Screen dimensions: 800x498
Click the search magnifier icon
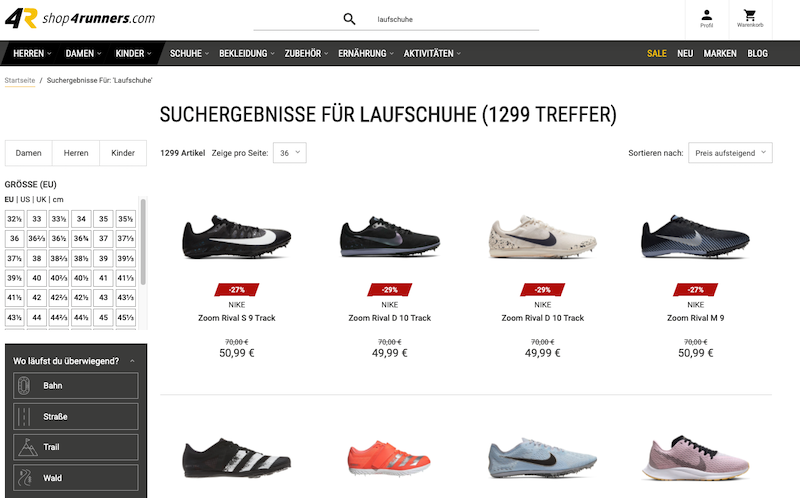point(349,19)
